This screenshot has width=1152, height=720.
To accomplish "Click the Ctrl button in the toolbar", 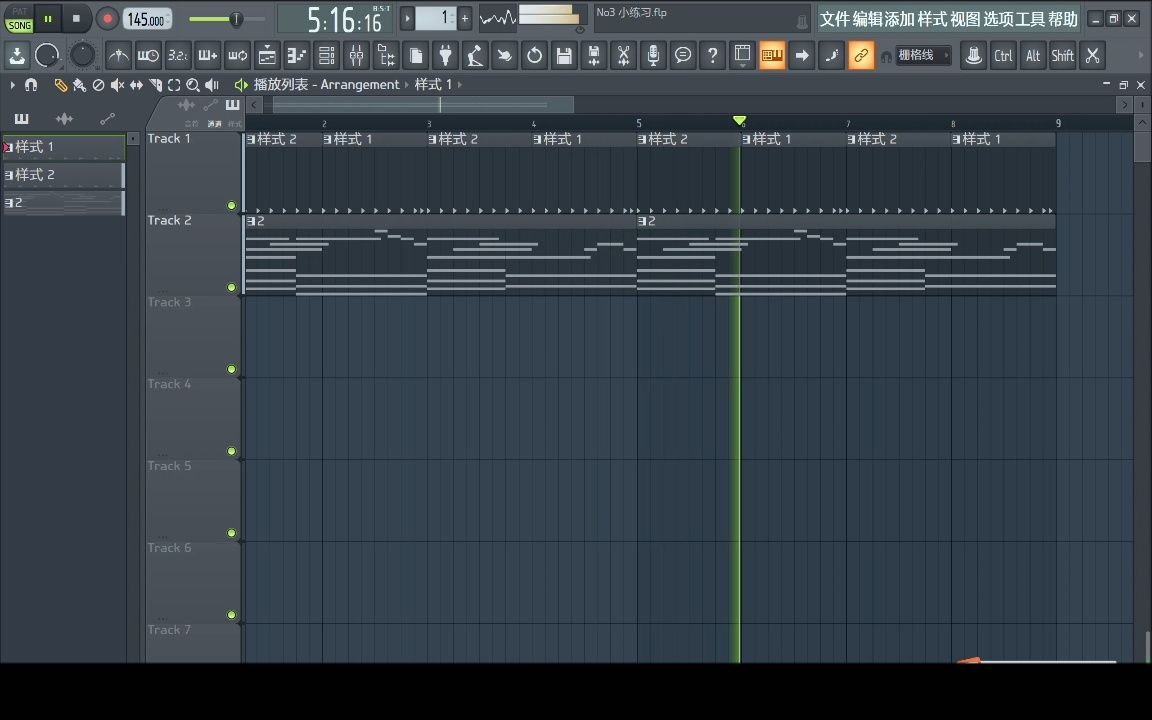I will 1003,55.
